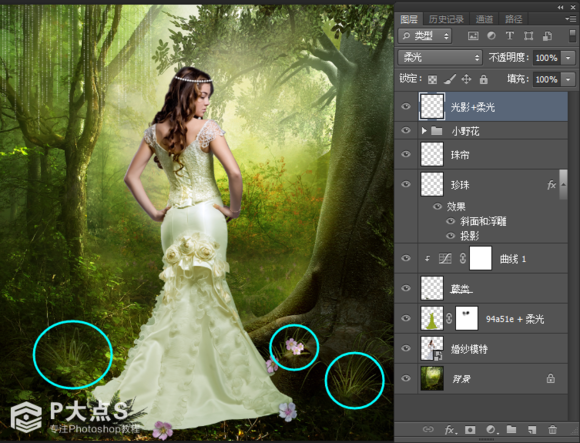Lock position move icon

tap(466, 79)
